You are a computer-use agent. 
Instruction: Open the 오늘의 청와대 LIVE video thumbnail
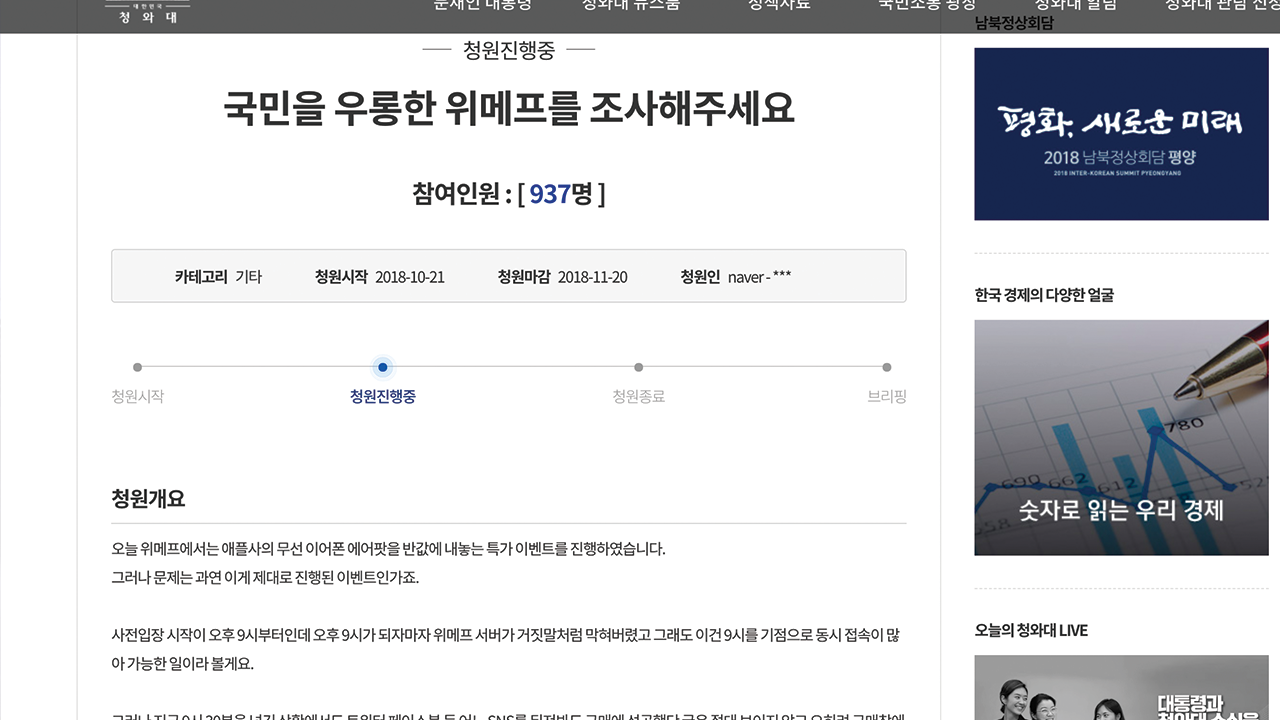click(x=1121, y=688)
